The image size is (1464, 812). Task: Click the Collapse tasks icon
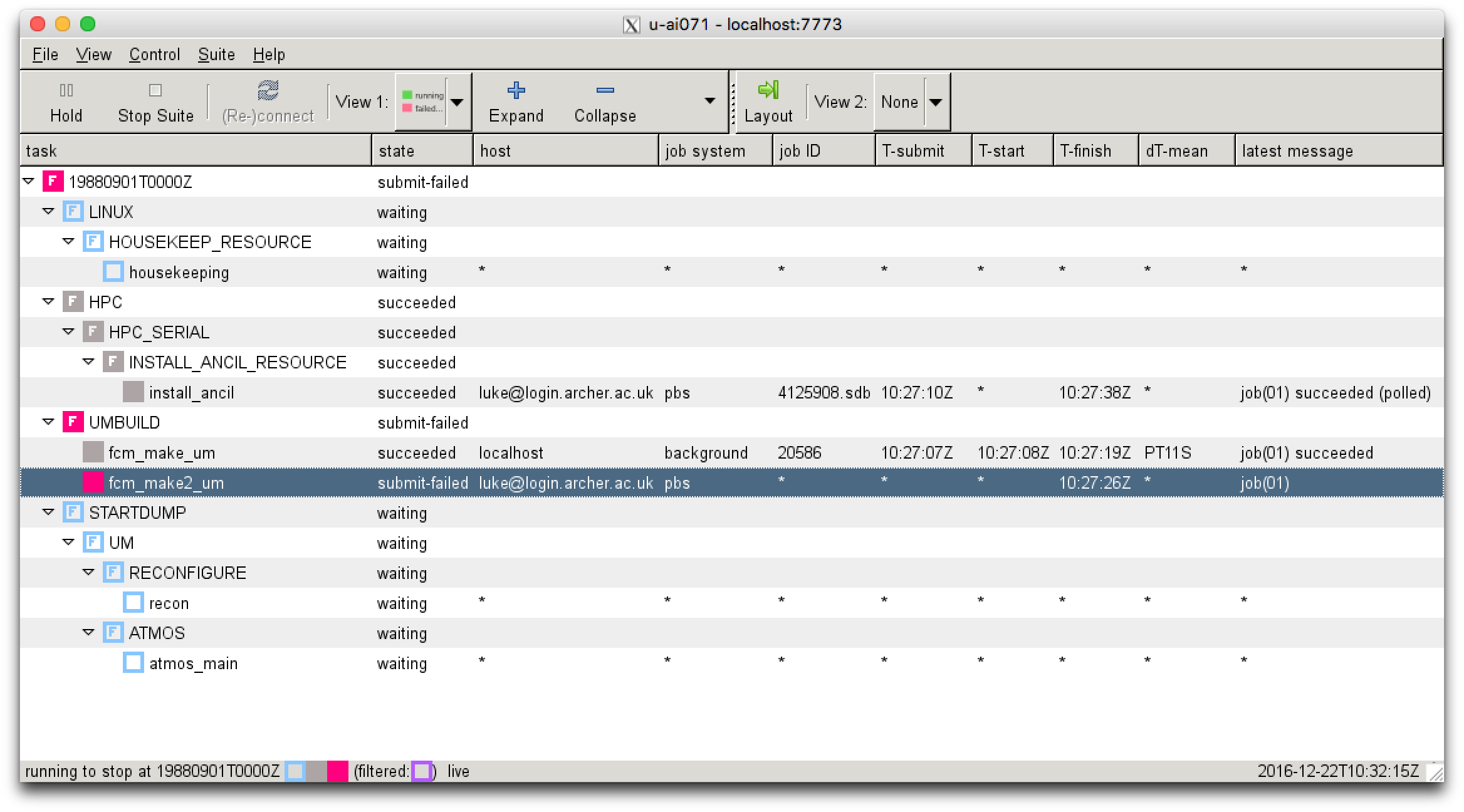[605, 102]
